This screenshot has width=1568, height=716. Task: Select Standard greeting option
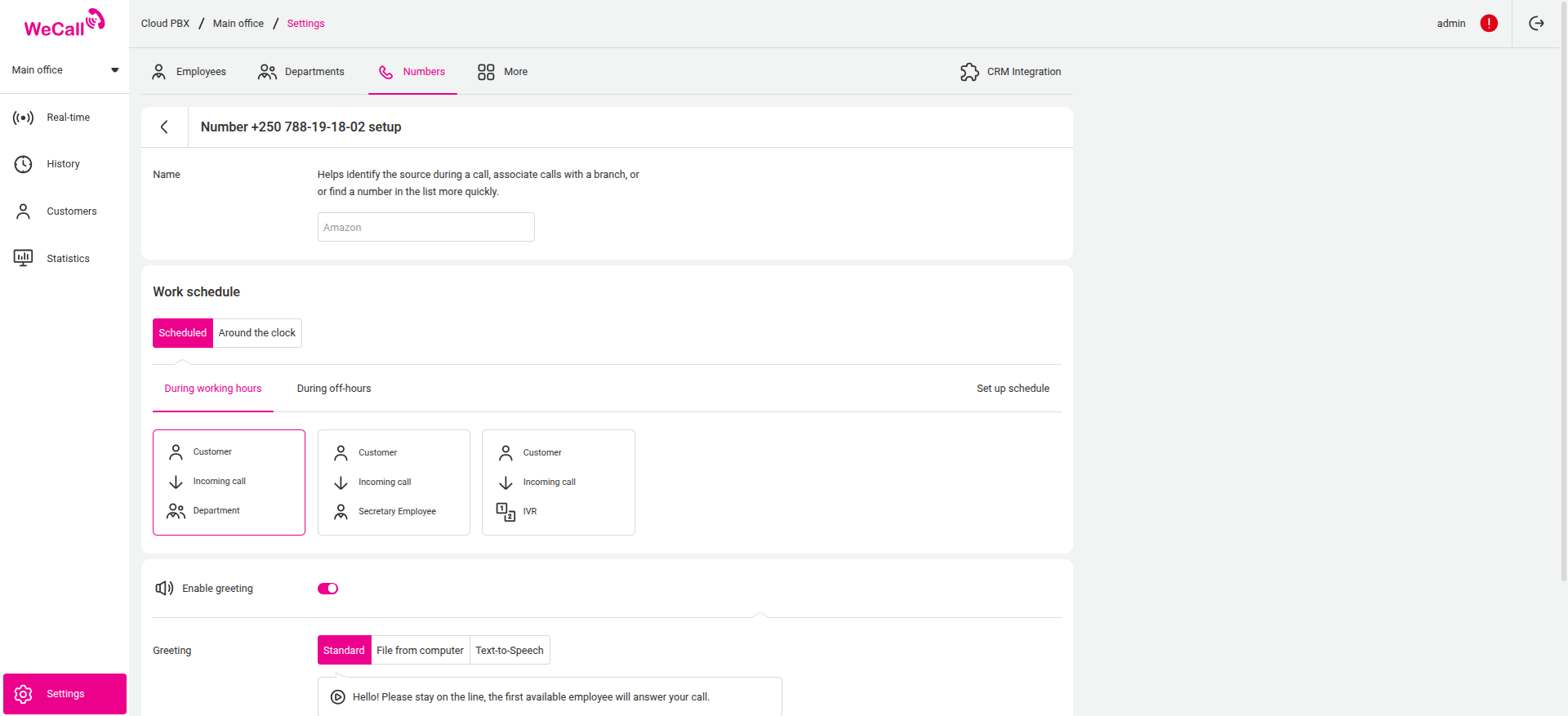click(x=344, y=651)
